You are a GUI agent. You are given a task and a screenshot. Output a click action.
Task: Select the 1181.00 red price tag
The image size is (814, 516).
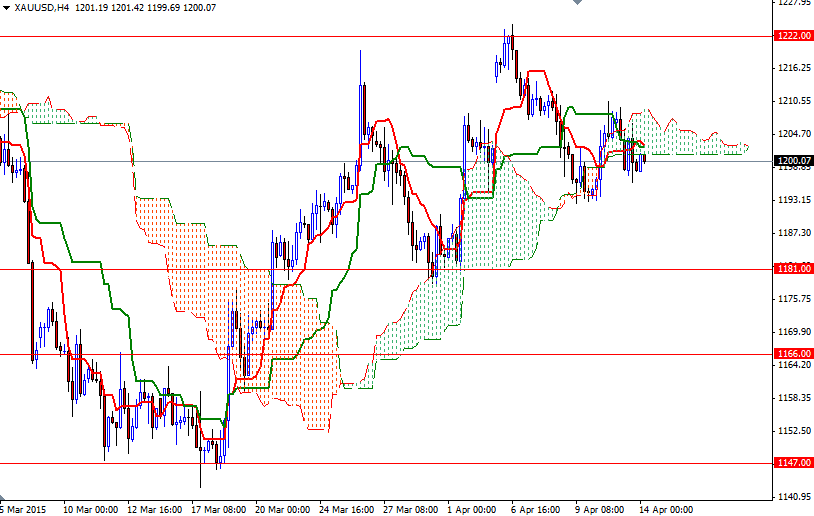coord(792,269)
